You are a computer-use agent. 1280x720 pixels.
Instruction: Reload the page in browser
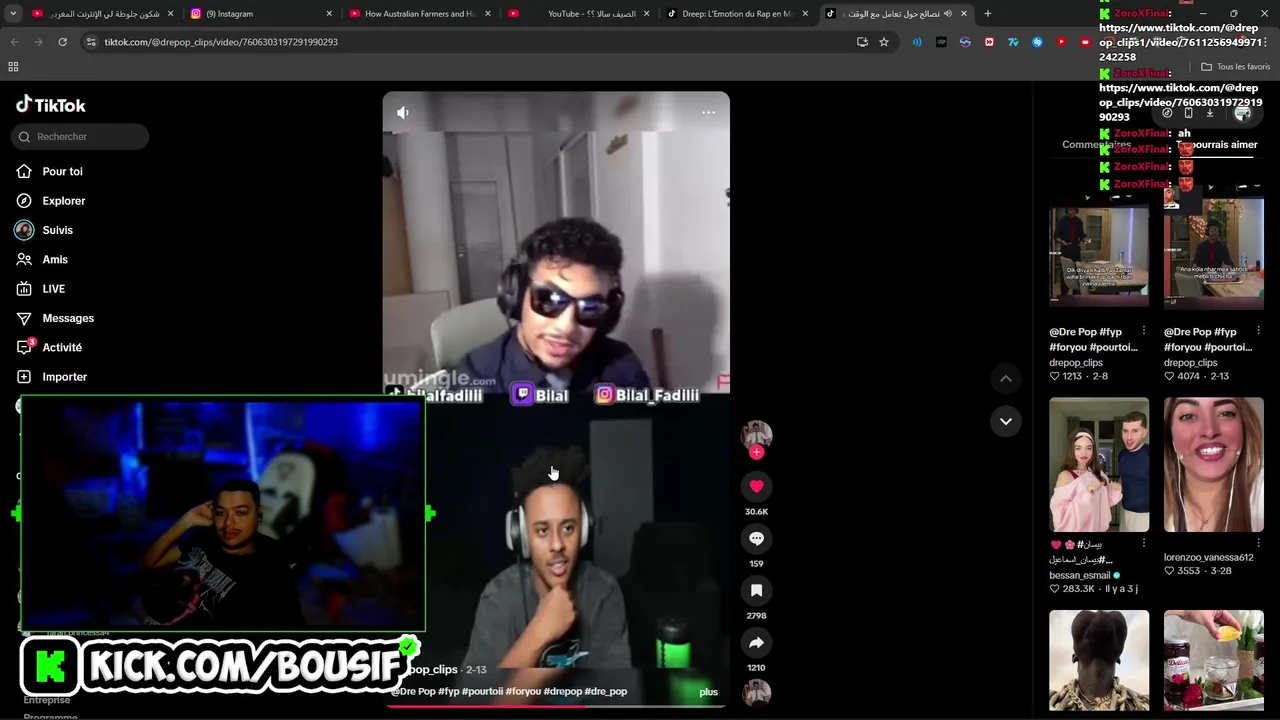pos(62,42)
